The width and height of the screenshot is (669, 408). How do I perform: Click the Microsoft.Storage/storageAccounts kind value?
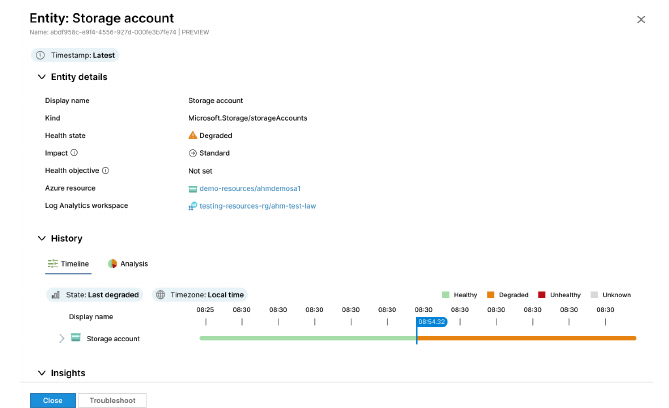pyautogui.click(x=247, y=118)
